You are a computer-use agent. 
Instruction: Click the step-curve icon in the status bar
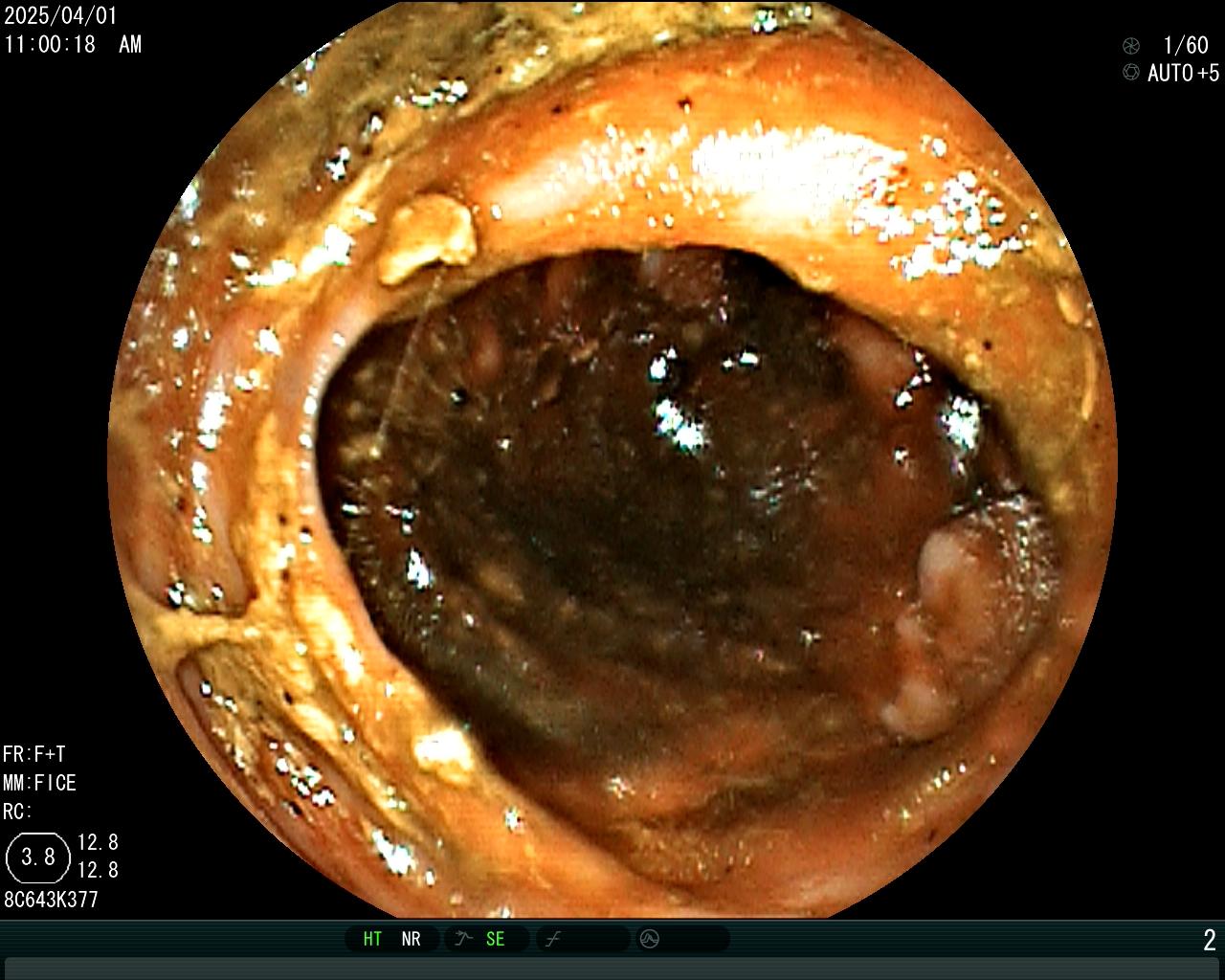coord(552,939)
